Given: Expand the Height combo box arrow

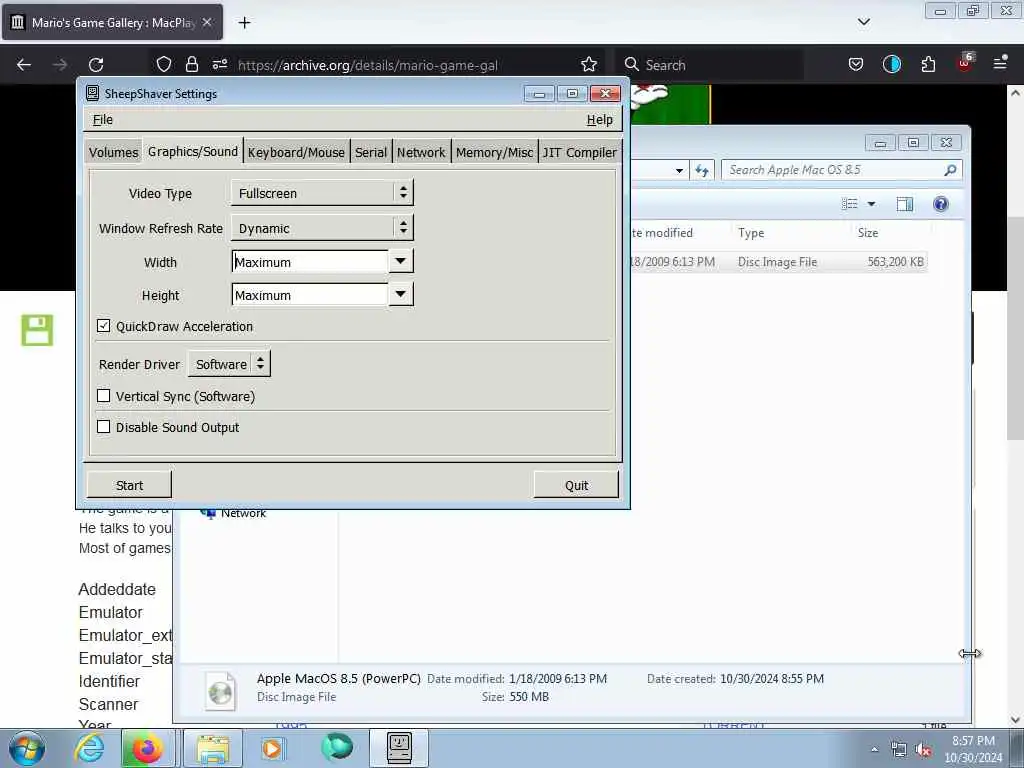Looking at the screenshot, I should coord(400,295).
